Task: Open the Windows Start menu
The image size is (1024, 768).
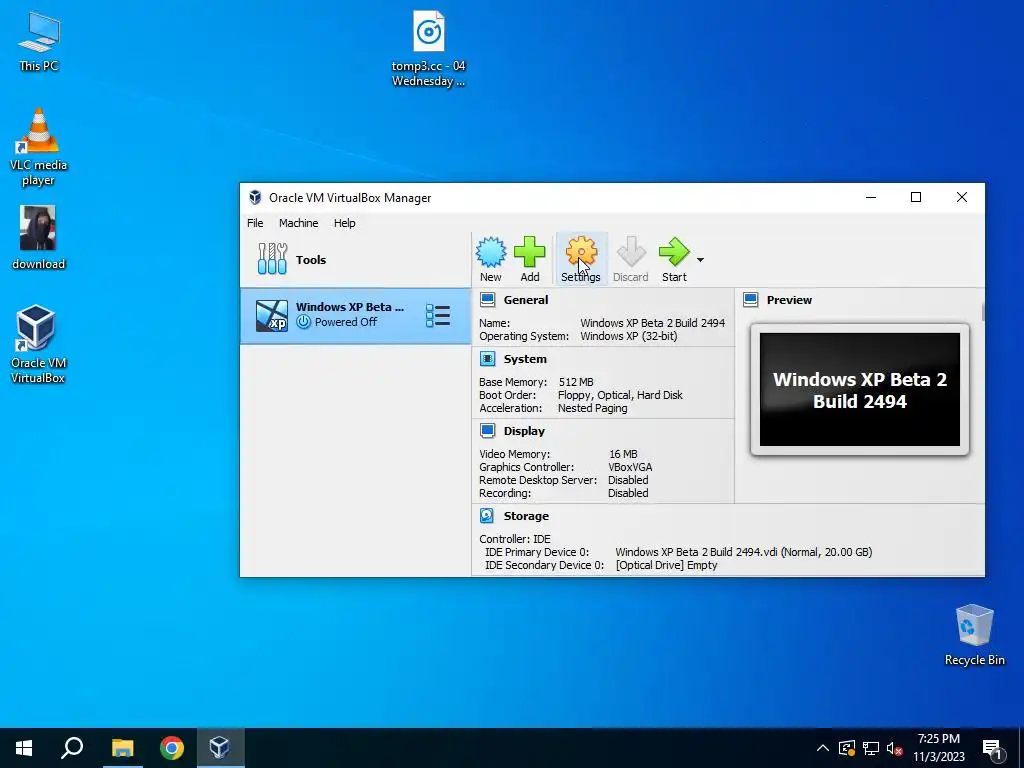Action: pos(24,748)
